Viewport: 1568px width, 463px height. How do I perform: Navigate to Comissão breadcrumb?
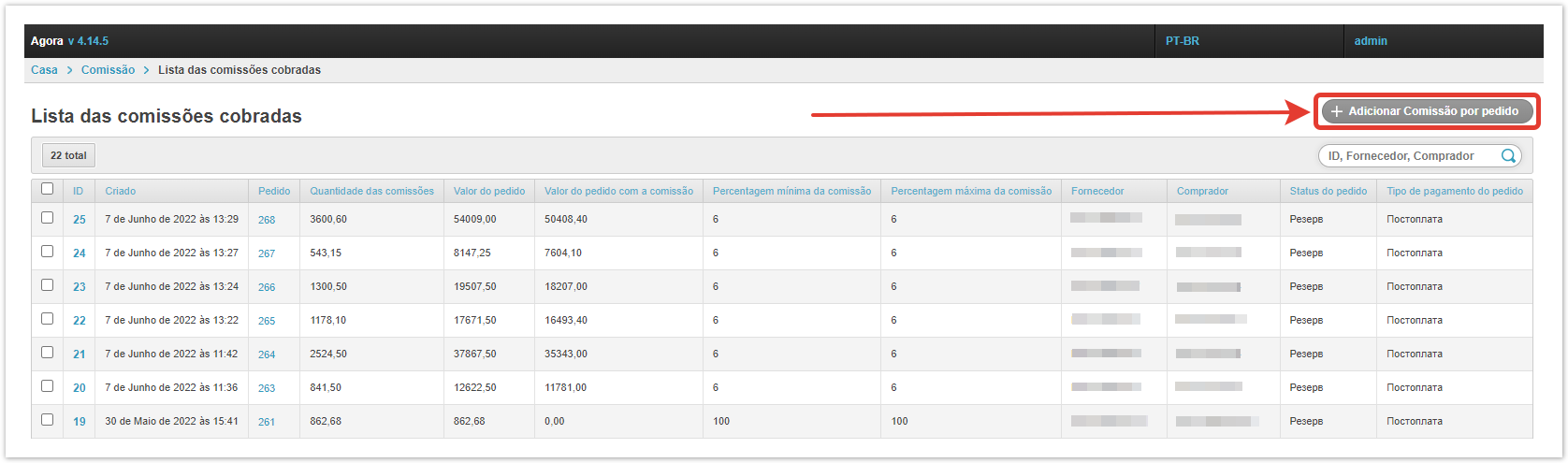coord(108,70)
